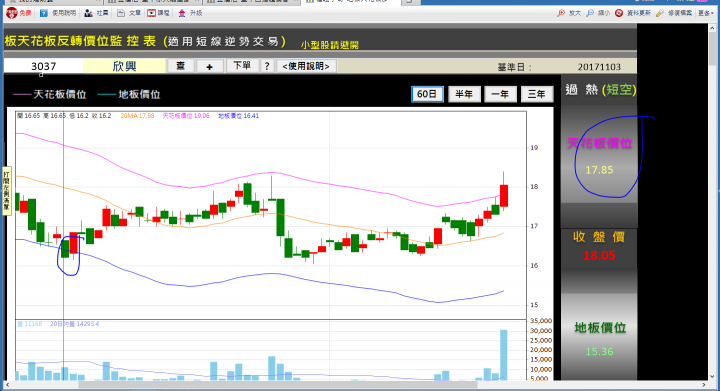Select the 三年 chart range

pyautogui.click(x=536, y=94)
